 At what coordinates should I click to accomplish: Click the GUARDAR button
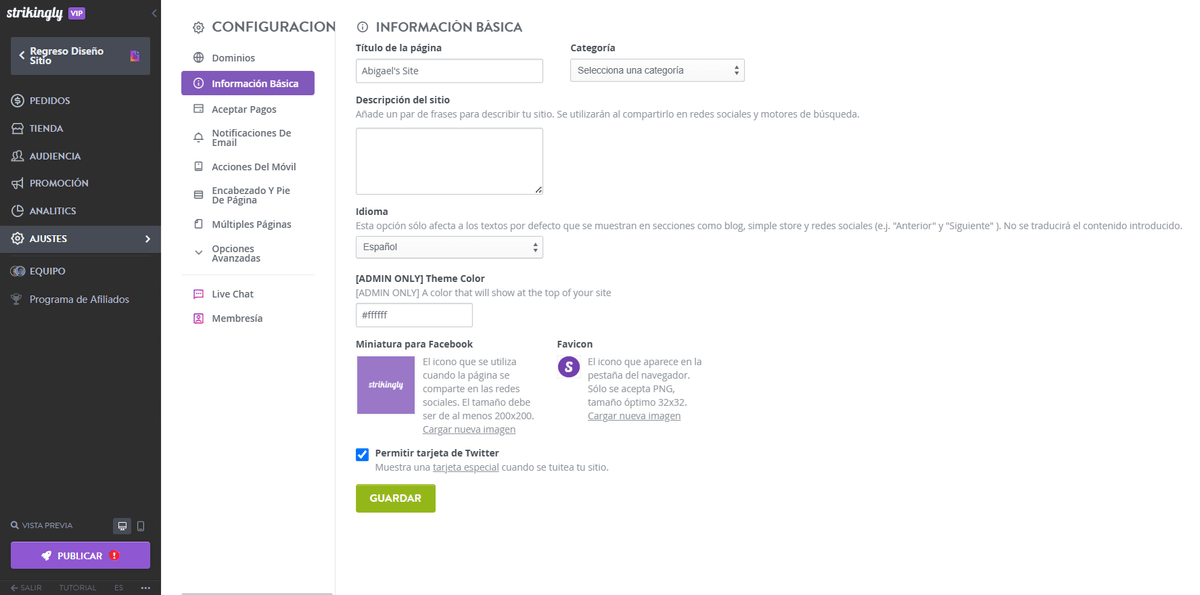[395, 496]
